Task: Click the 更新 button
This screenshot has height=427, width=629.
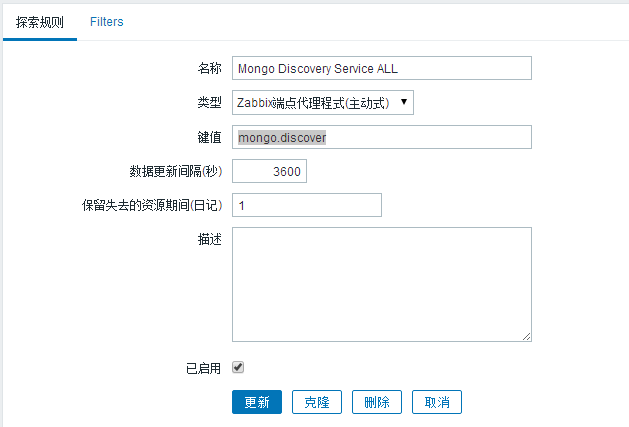Action: [257, 402]
